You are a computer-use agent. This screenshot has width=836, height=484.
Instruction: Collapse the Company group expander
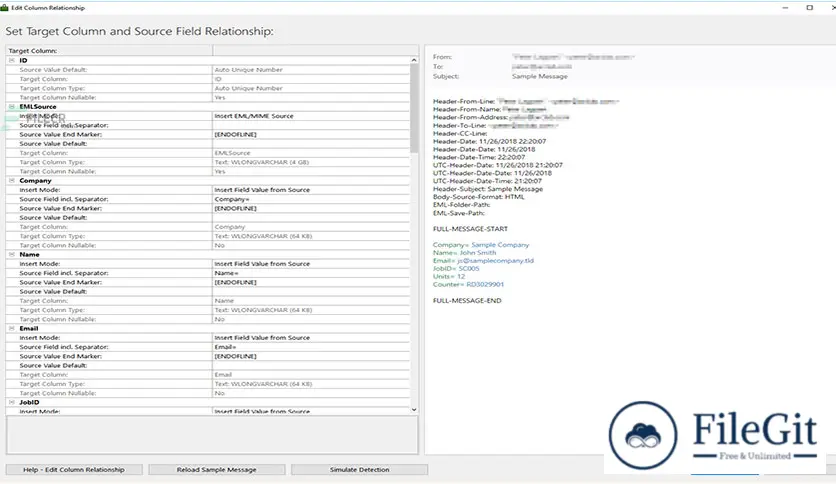(12, 181)
